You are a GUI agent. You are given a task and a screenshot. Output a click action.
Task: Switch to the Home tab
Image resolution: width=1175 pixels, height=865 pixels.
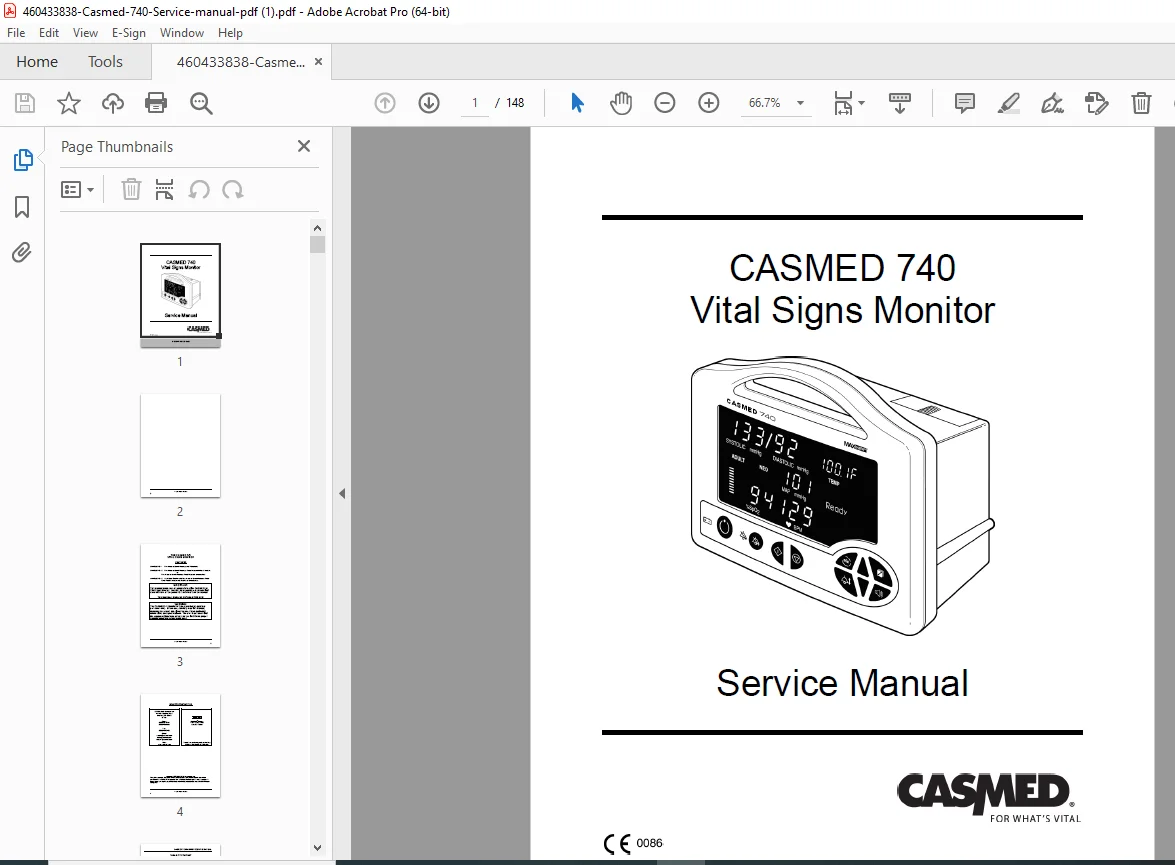coord(37,61)
